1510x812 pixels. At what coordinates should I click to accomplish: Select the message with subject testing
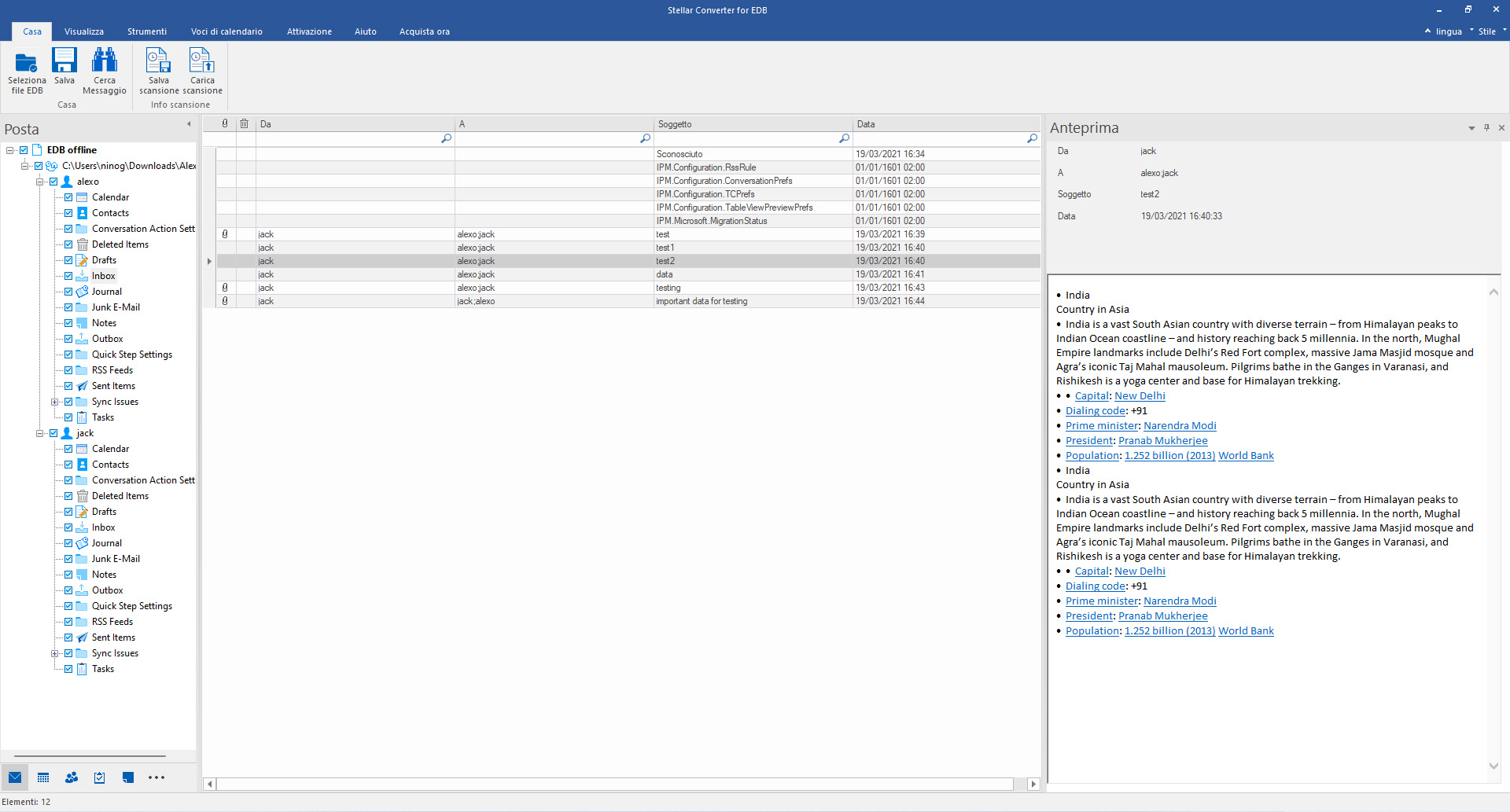(628, 288)
